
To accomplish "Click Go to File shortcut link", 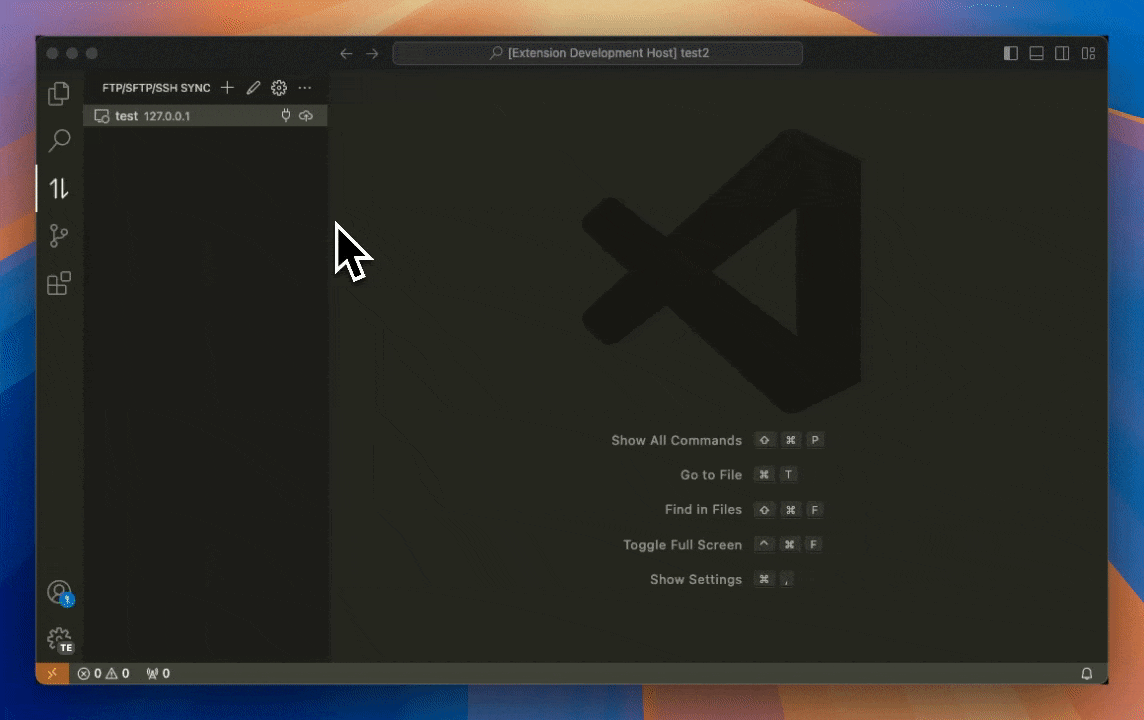I will point(711,474).
